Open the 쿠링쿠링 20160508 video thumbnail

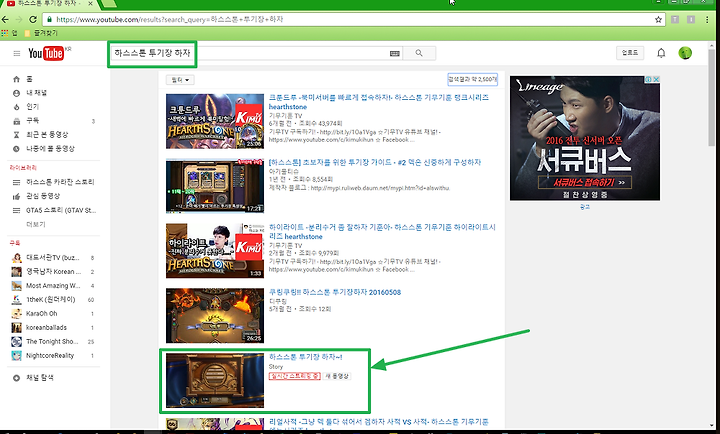tap(215, 316)
